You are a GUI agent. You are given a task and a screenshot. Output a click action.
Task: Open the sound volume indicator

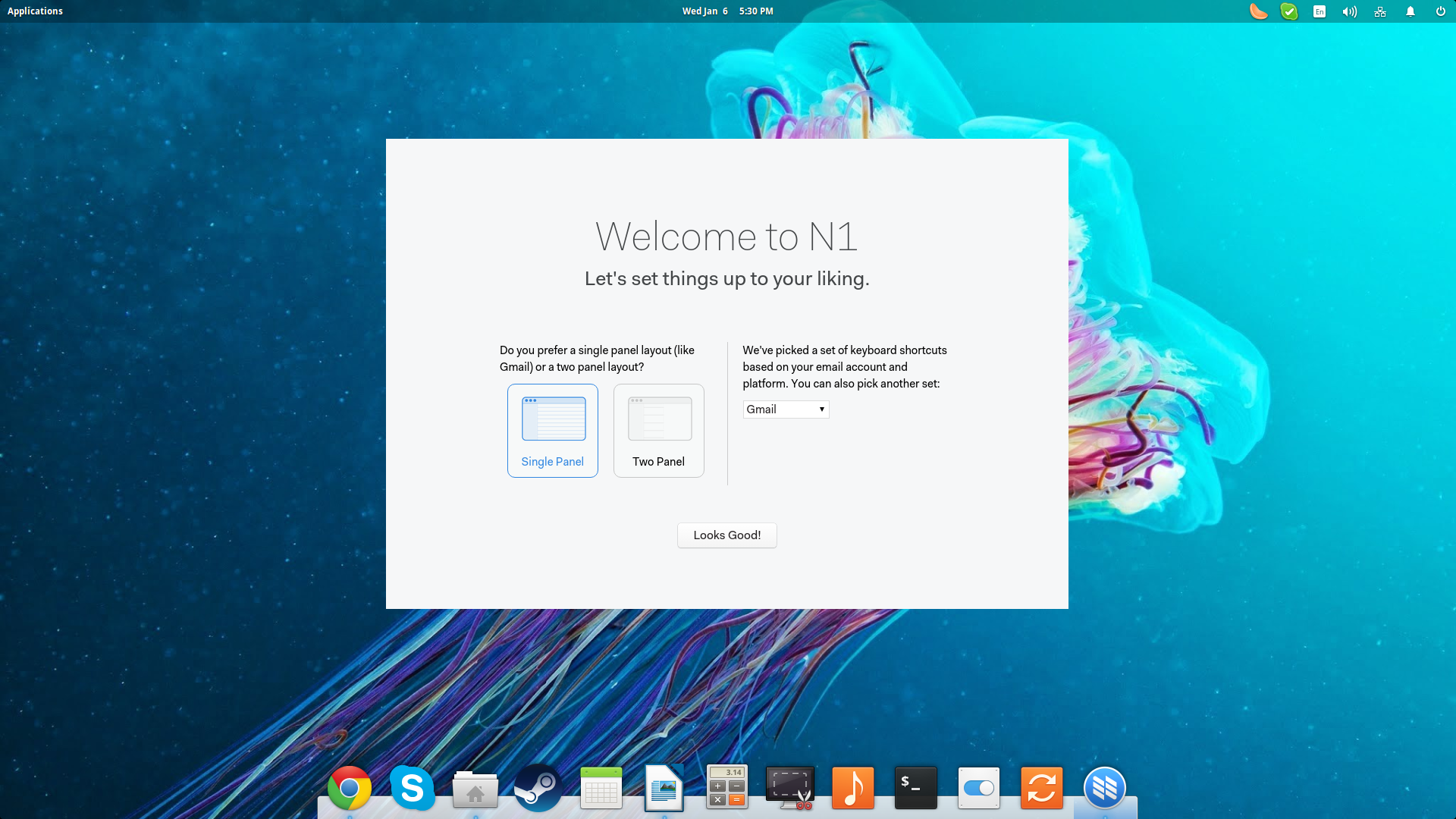(x=1350, y=11)
